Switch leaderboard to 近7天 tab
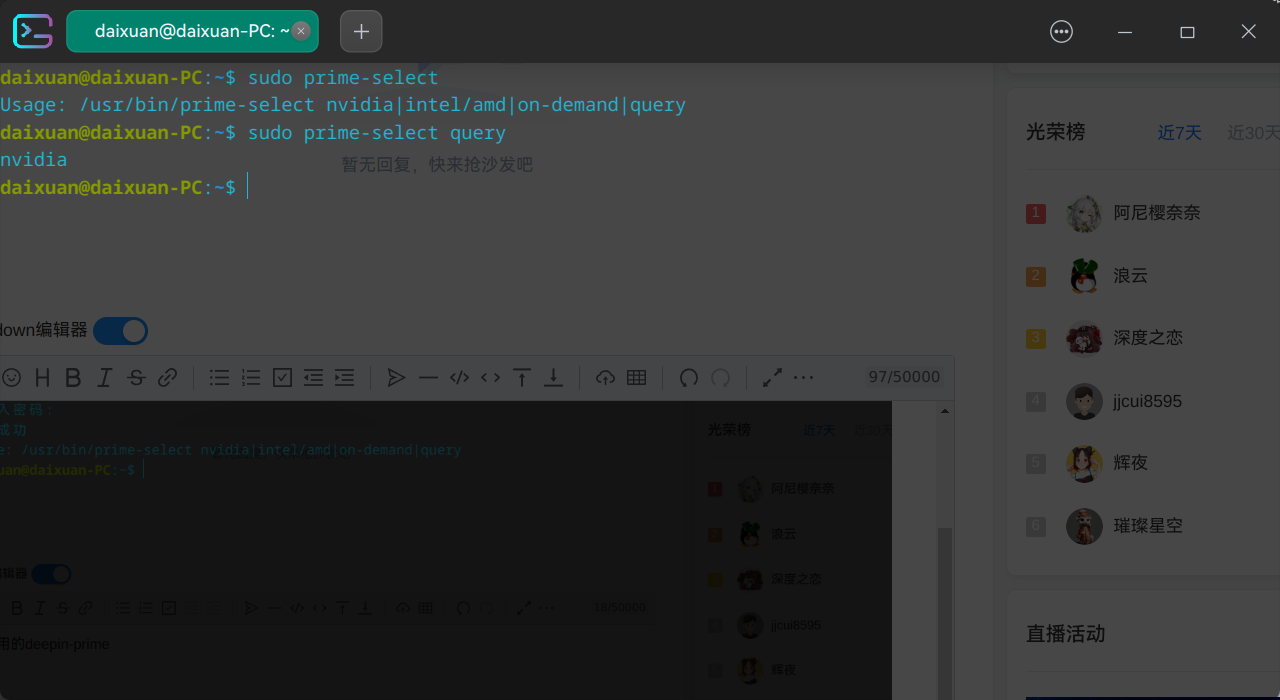Viewport: 1280px width, 700px height. (1180, 132)
